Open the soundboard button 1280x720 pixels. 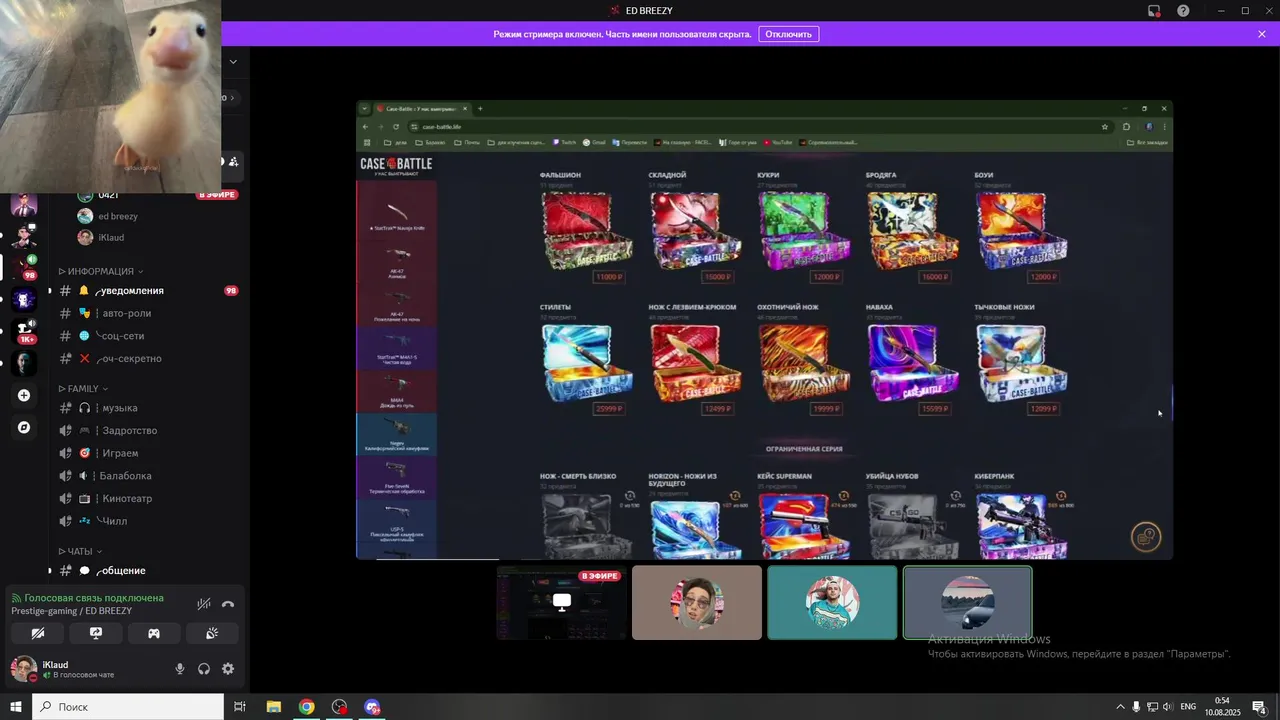[x=212, y=633]
